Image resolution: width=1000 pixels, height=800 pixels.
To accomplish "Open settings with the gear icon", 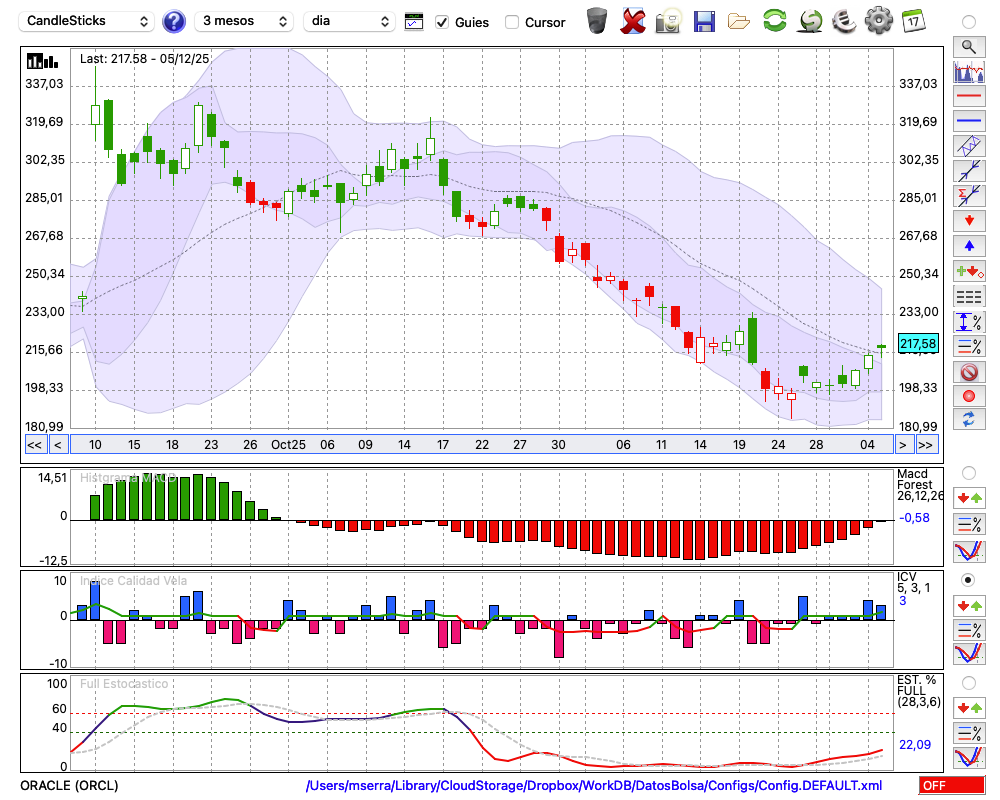I will [878, 21].
